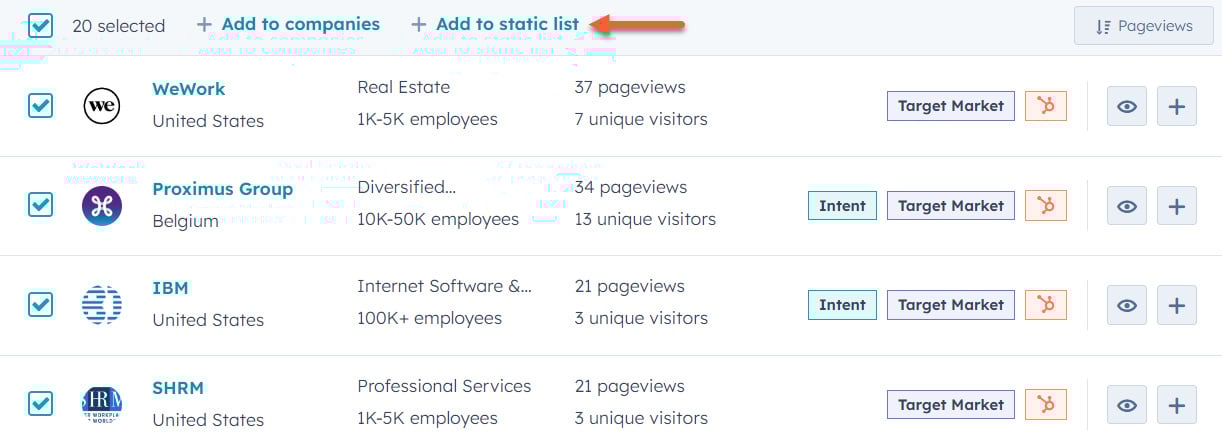1222x448 pixels.
Task: Click the Target Market tag on Proximus Group
Action: point(951,206)
